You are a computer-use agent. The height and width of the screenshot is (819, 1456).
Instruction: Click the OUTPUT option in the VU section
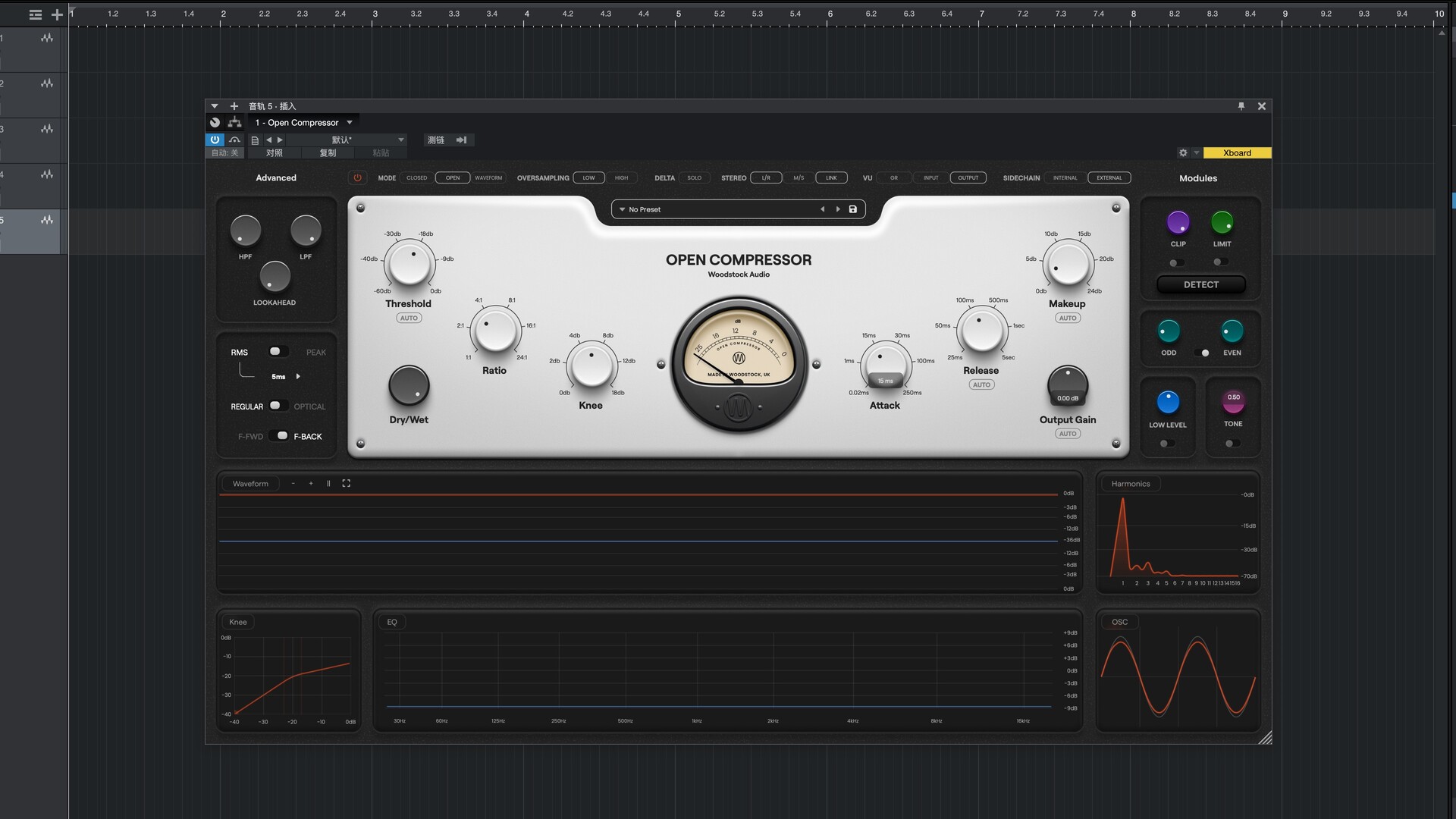[x=968, y=177]
